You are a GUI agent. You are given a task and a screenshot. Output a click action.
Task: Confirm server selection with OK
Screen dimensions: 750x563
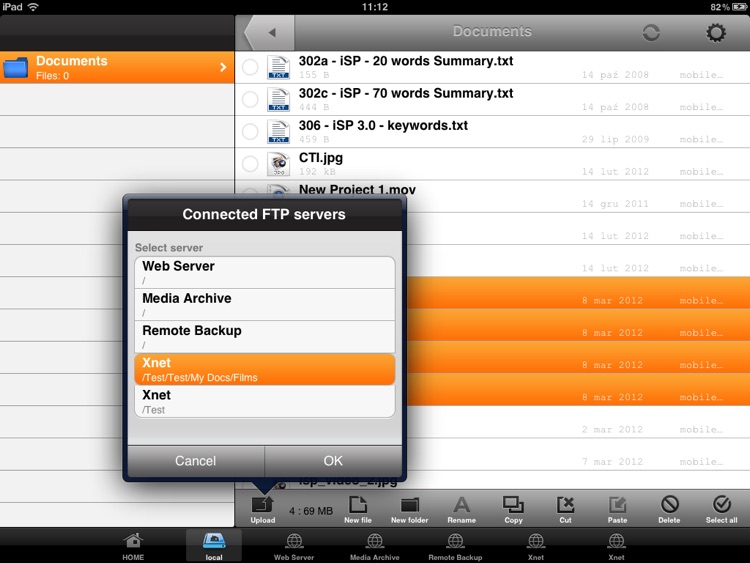(x=333, y=461)
